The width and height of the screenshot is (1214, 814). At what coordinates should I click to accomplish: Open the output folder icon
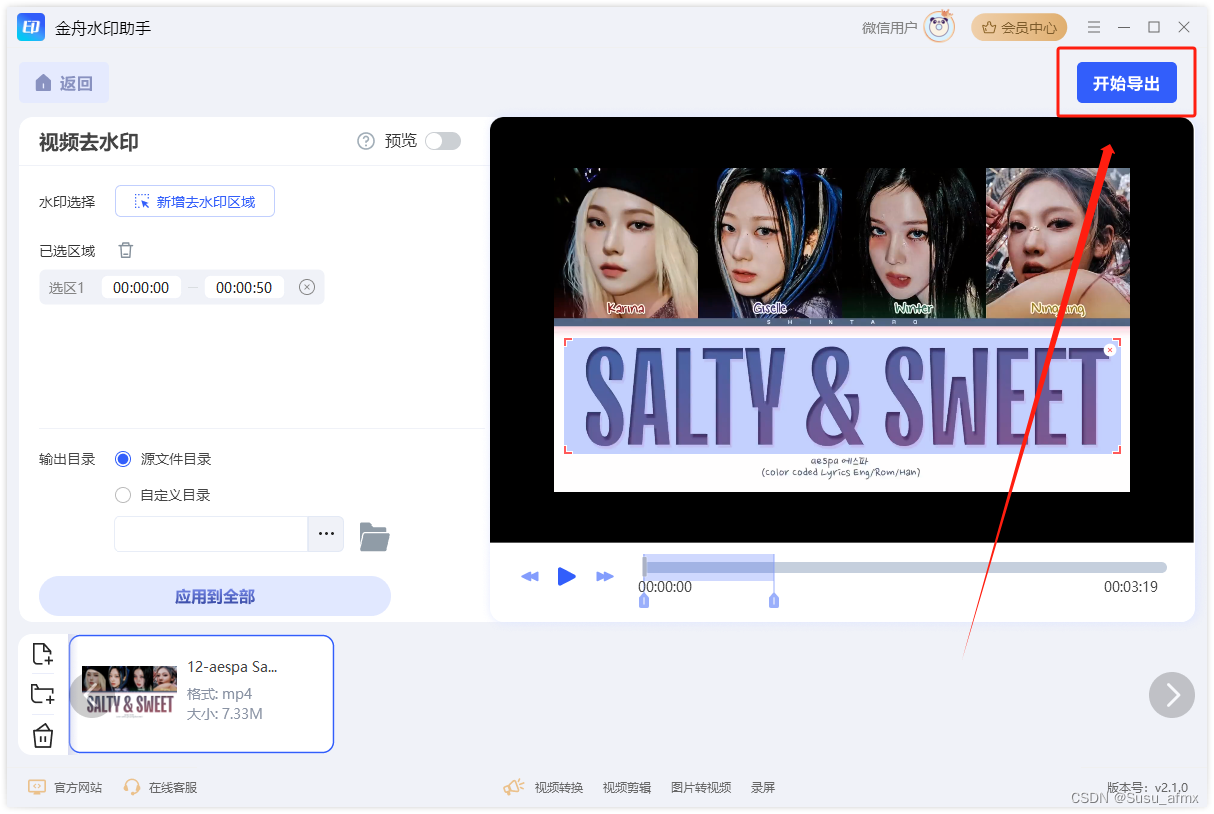pos(374,536)
